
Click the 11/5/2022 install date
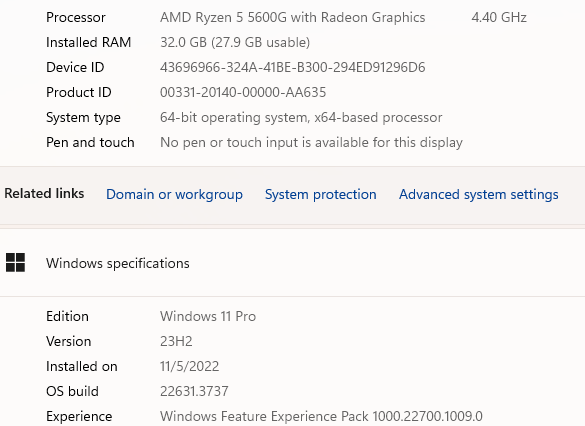click(190, 366)
